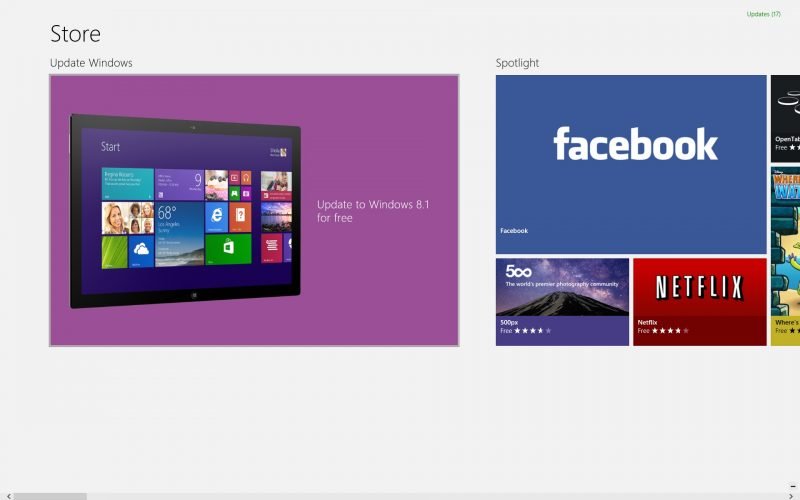Viewport: 800px width, 500px height.
Task: Click the Spotlight section heading
Action: [517, 63]
